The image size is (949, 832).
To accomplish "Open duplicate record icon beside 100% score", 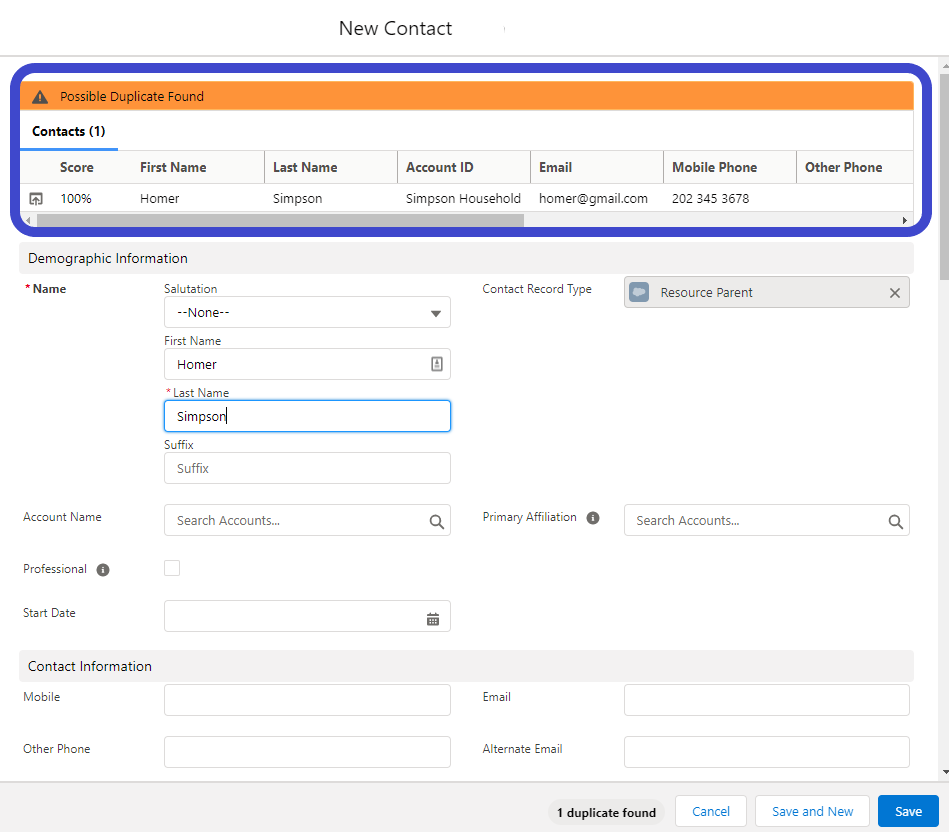I will coord(36,198).
